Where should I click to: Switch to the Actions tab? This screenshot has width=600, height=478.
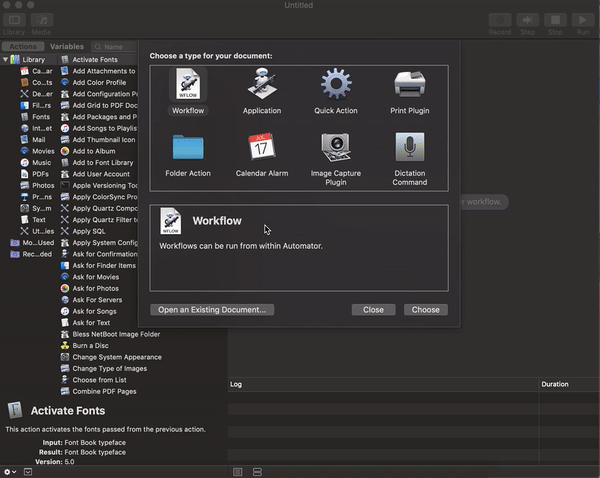23,46
